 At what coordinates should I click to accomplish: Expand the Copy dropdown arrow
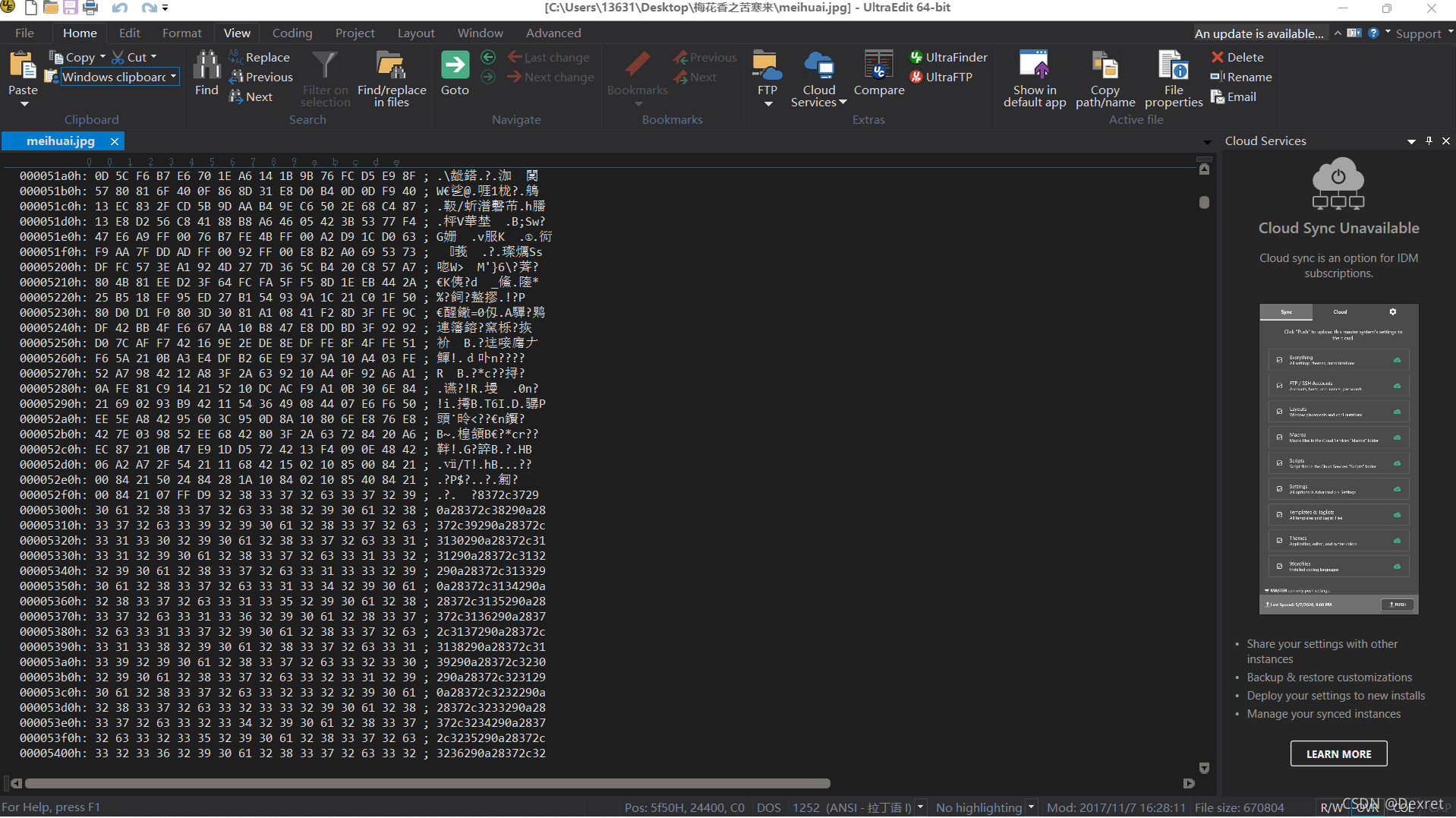click(102, 57)
